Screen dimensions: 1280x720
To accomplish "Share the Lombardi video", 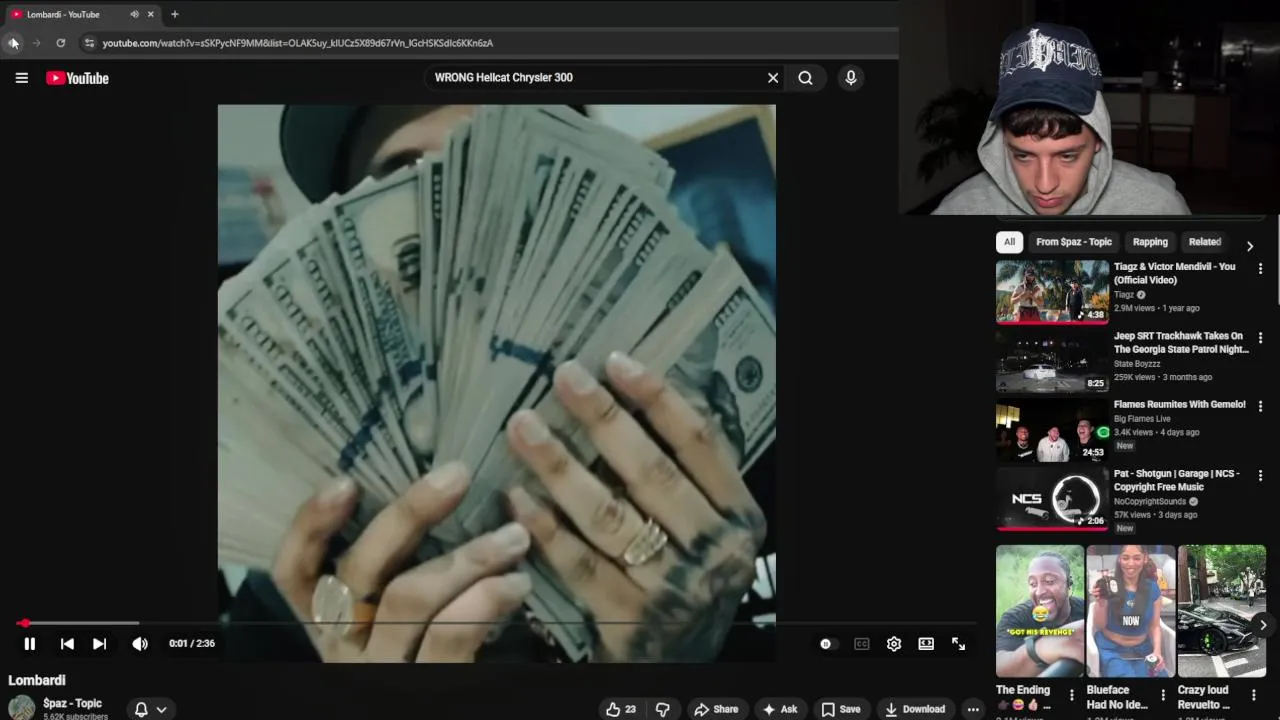I will click(x=716, y=709).
